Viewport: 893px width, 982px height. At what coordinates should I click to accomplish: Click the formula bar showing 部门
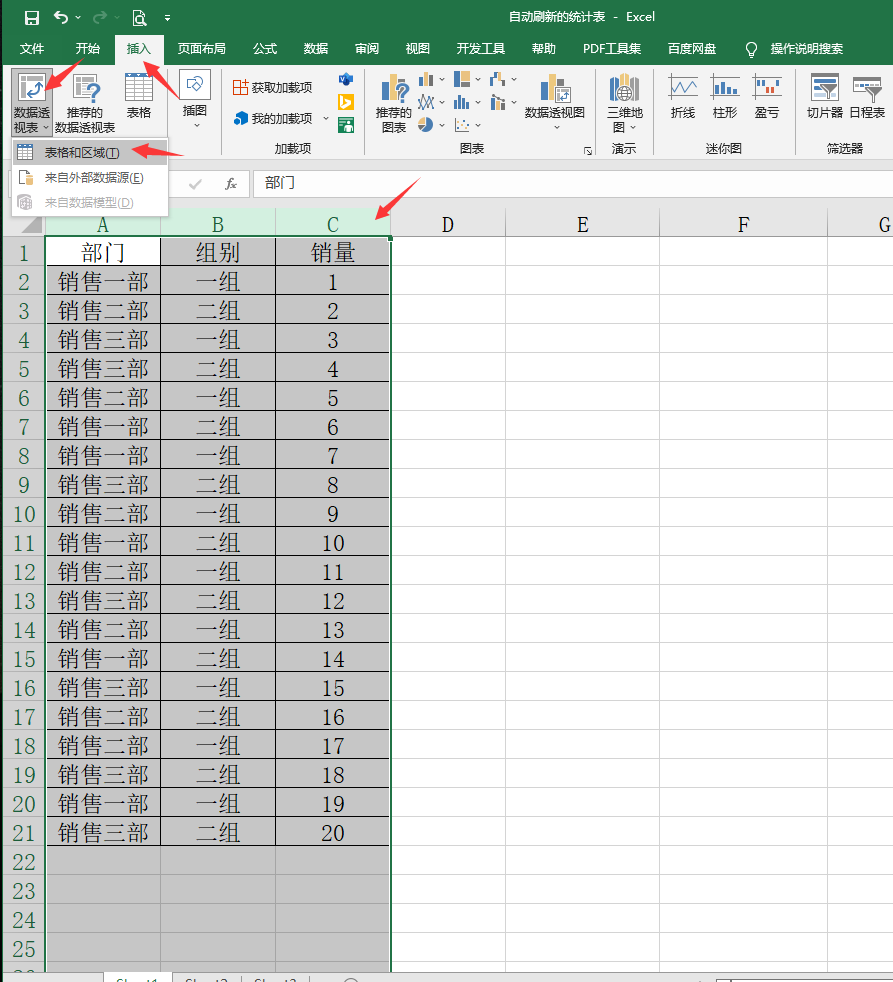pos(572,183)
